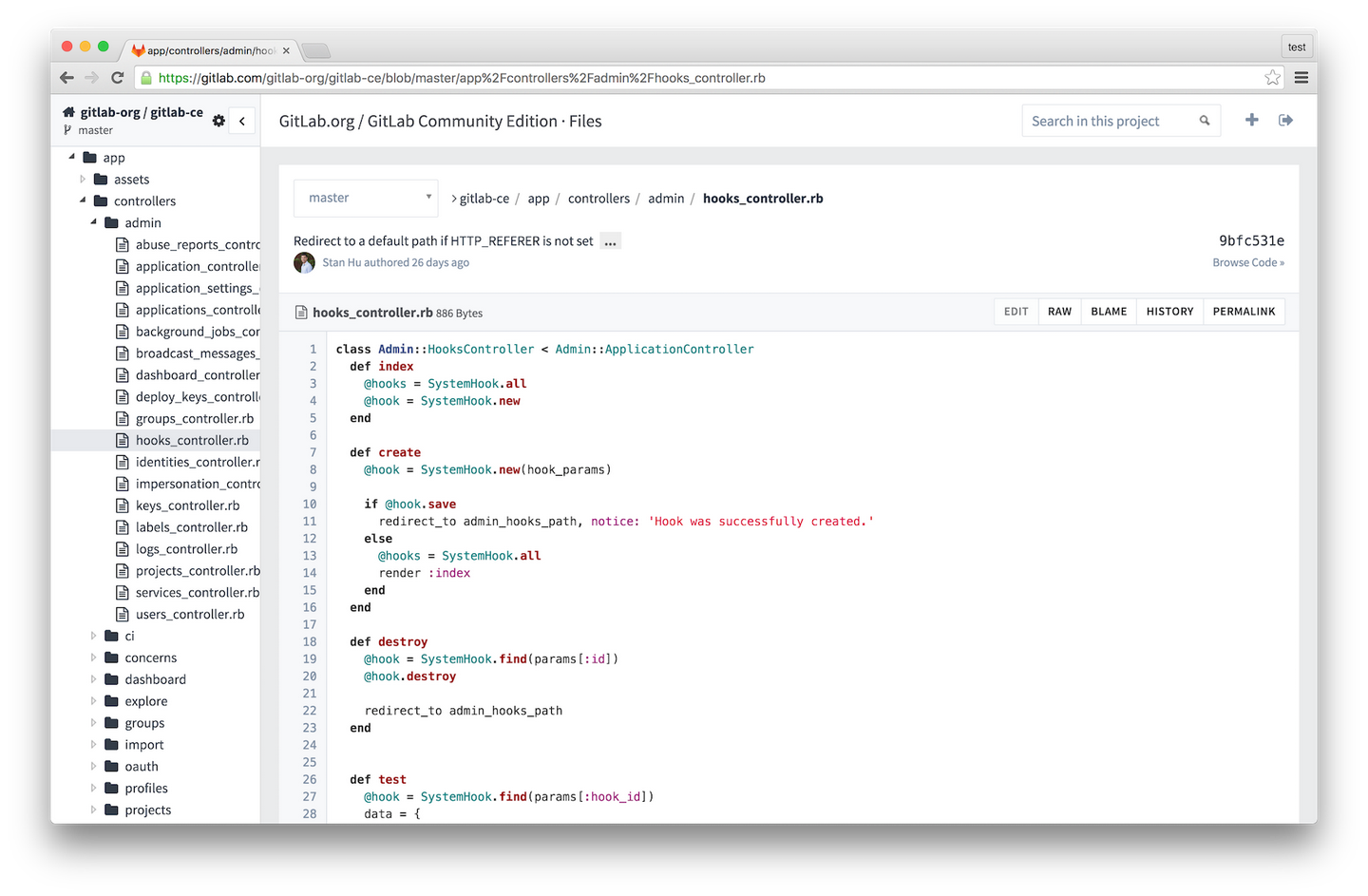Open keys_controller.rb in the file tree
The width and height of the screenshot is (1368, 896).
tap(187, 505)
